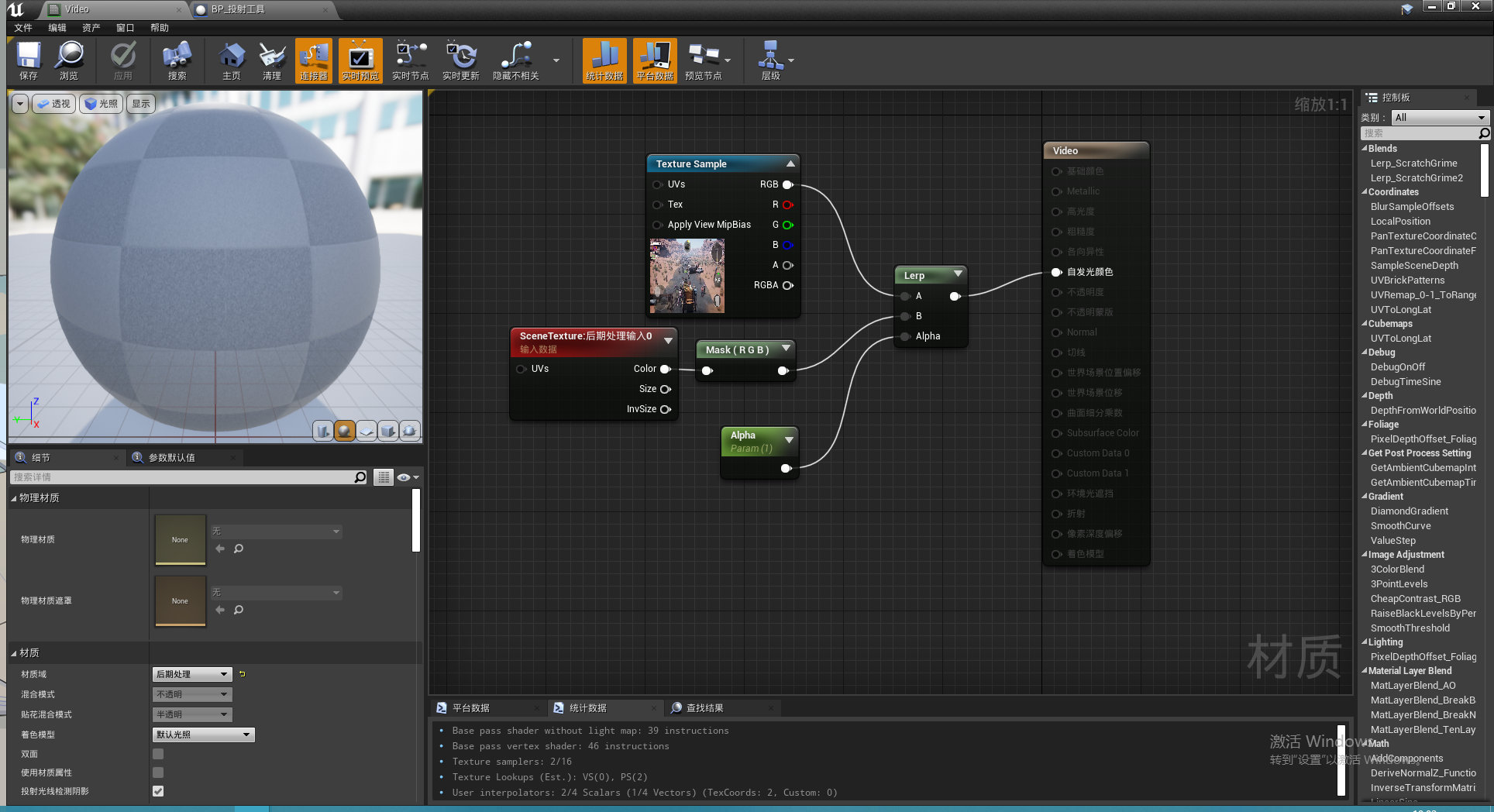This screenshot has width=1494, height=812.
Task: Open the 材质域 后期处理 dropdown
Action: tap(192, 674)
